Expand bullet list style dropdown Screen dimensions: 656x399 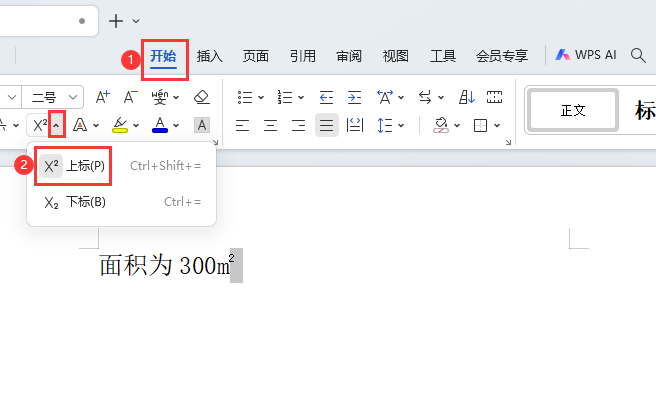coord(261,97)
